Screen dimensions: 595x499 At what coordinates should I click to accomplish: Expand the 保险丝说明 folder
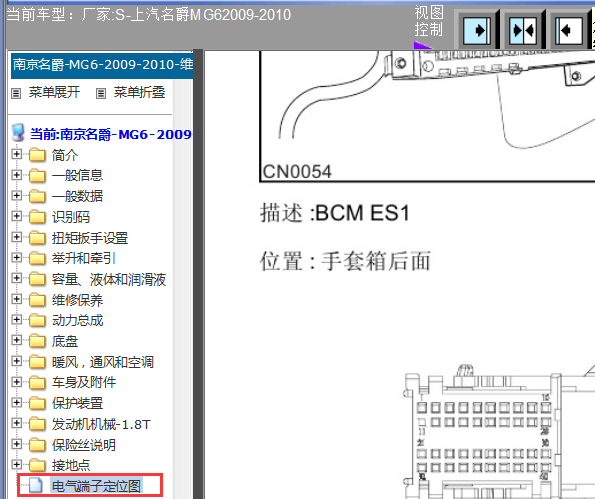coord(16,443)
